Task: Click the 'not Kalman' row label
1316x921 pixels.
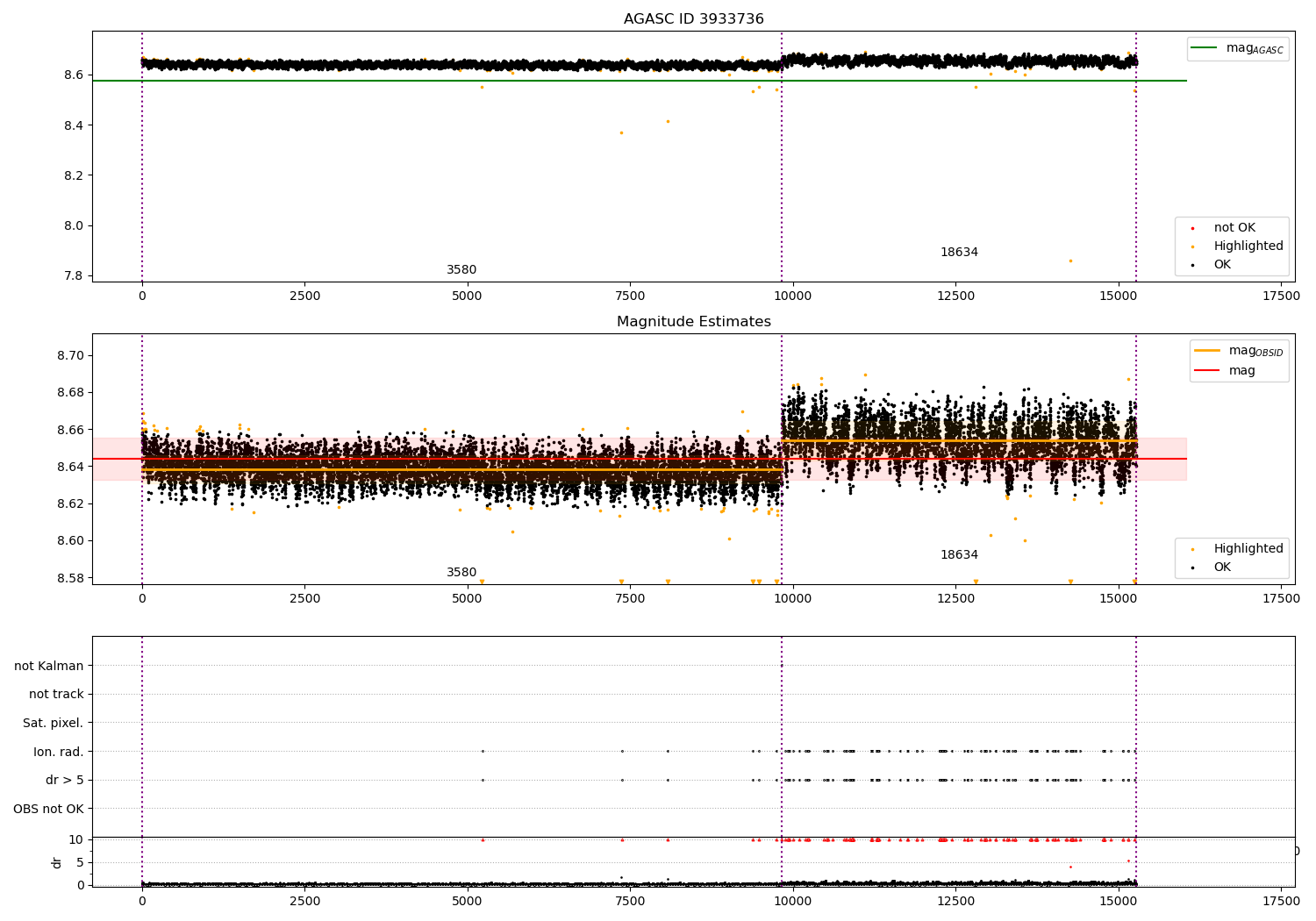Action: (49, 666)
